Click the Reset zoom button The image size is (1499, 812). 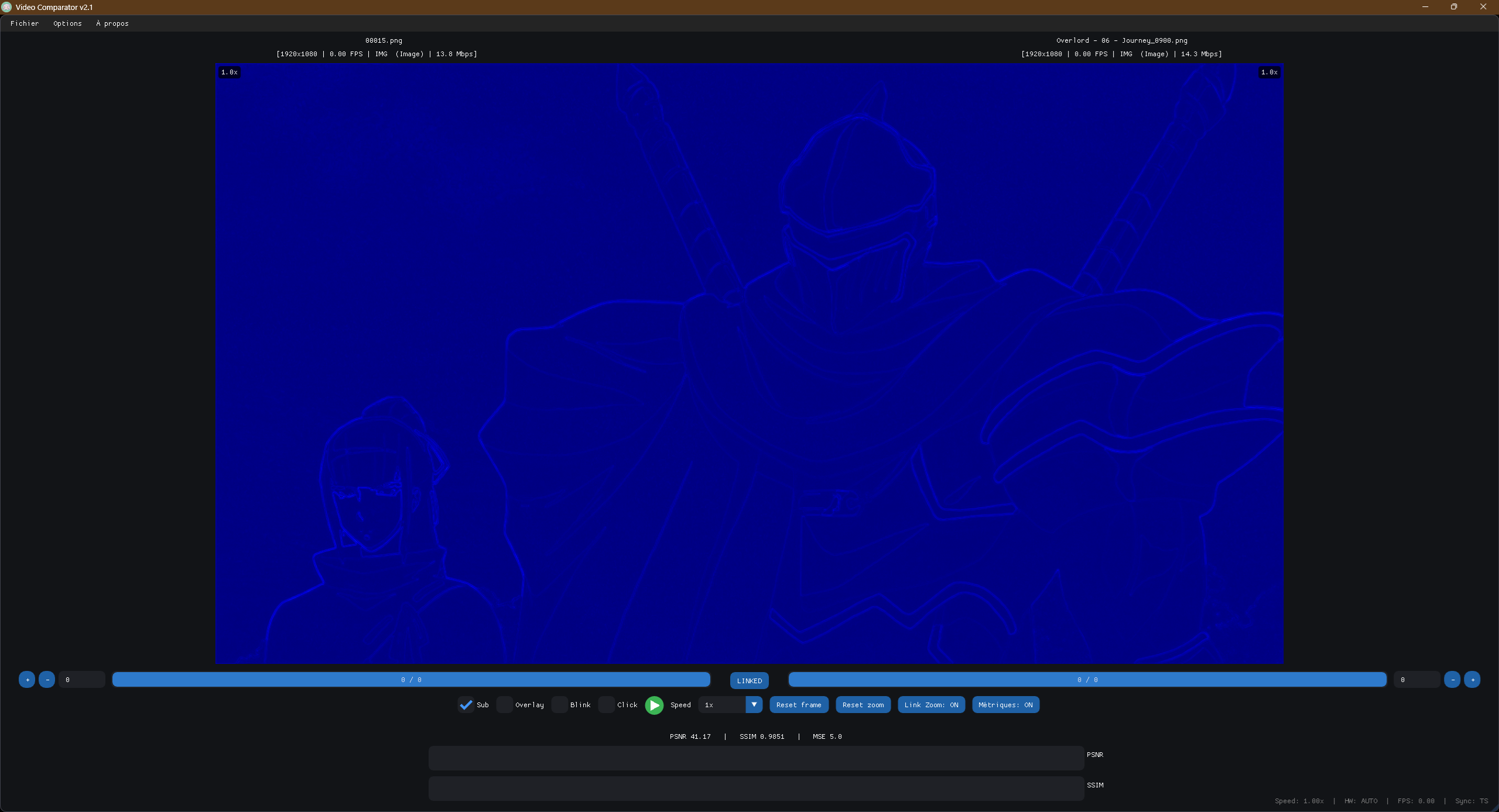[x=863, y=705]
